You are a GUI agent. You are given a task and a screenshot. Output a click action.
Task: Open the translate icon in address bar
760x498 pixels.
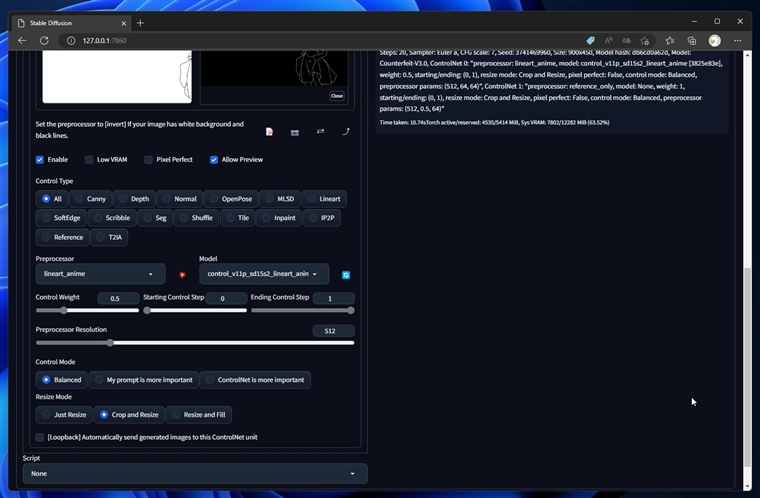point(626,41)
